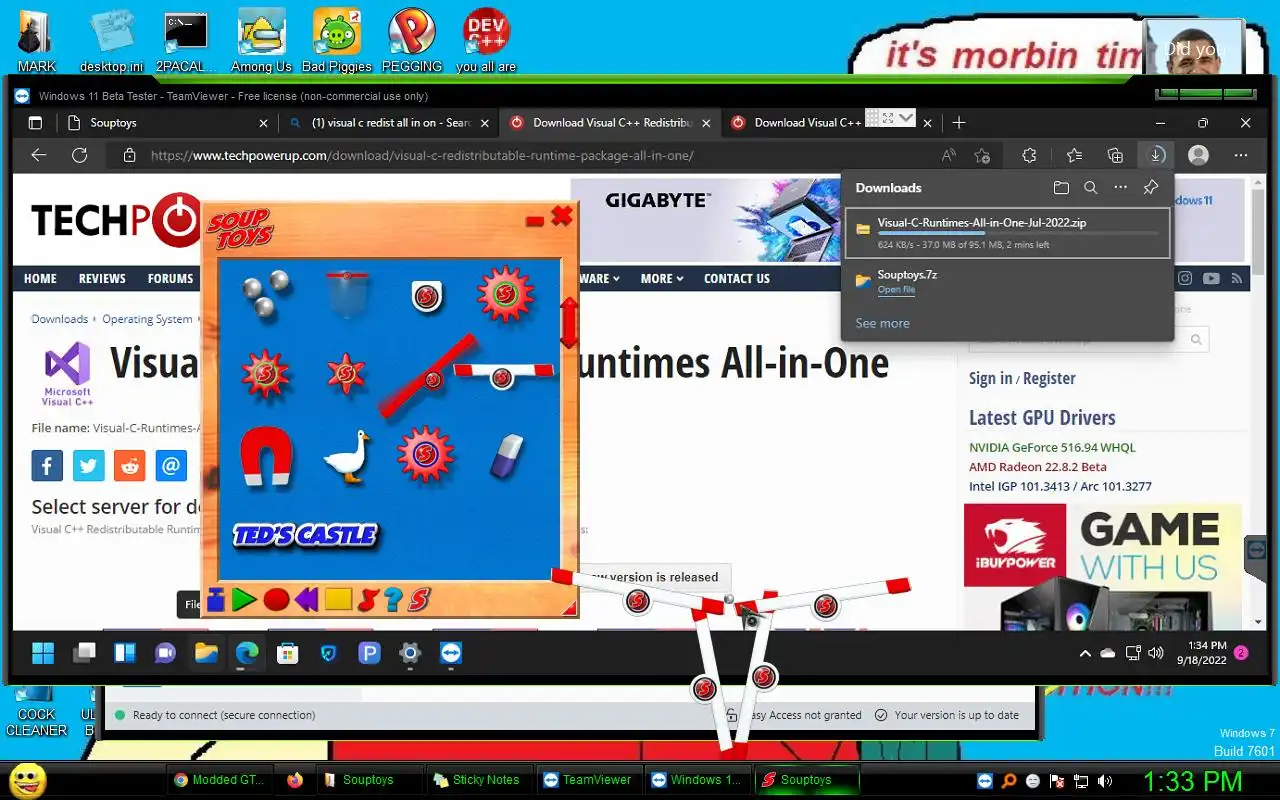Pick the eraser toy in Soup Toys
This screenshot has height=800, width=1280.
click(x=507, y=455)
